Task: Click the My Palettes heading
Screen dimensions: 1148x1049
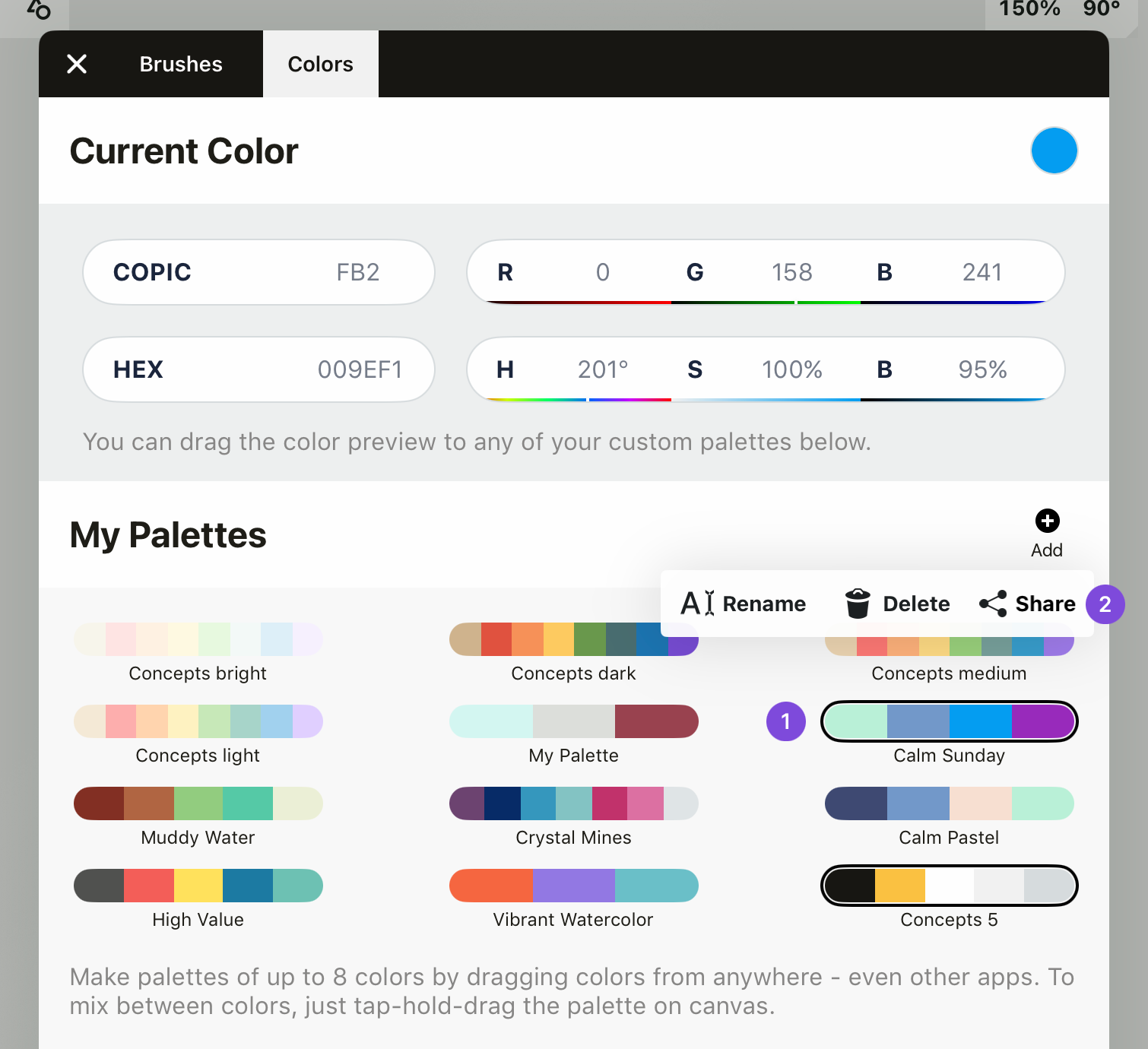Action: (x=168, y=534)
